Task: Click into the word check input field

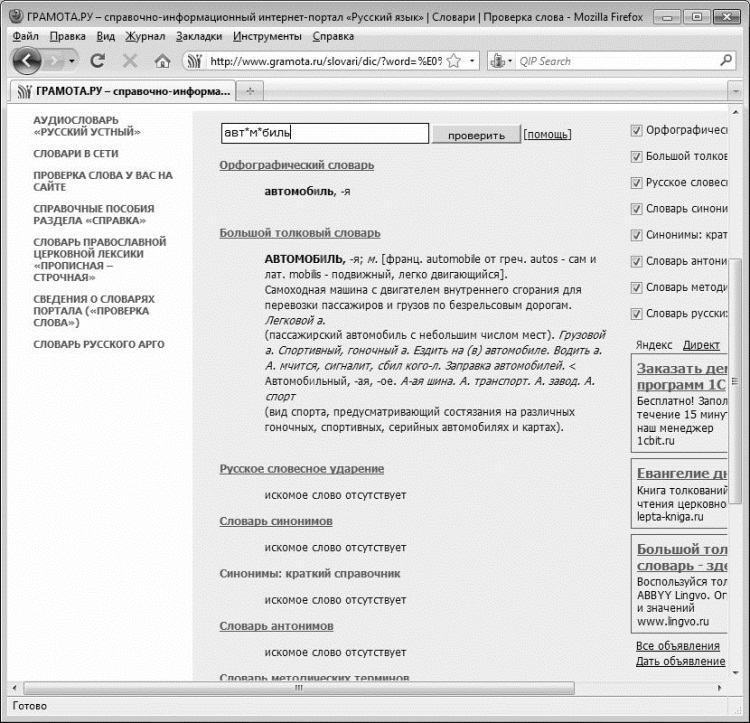Action: click(x=325, y=133)
